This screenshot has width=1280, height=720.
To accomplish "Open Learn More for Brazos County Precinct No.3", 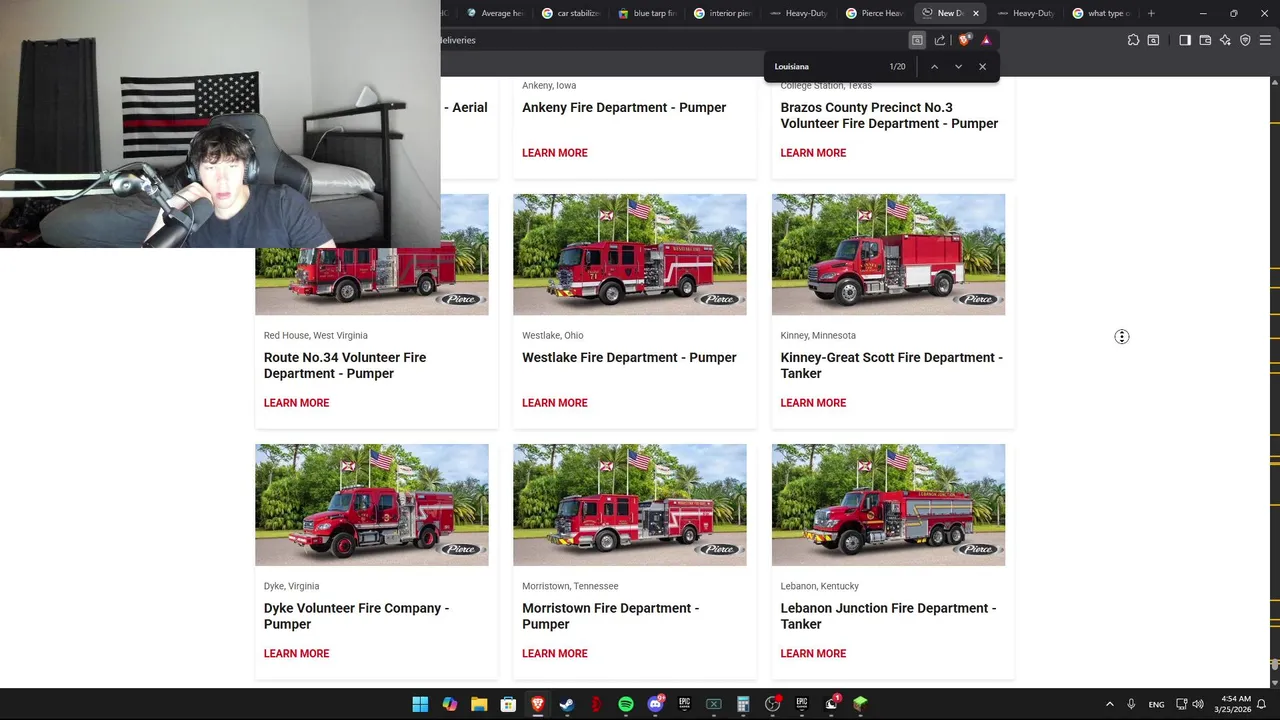I will point(813,153).
